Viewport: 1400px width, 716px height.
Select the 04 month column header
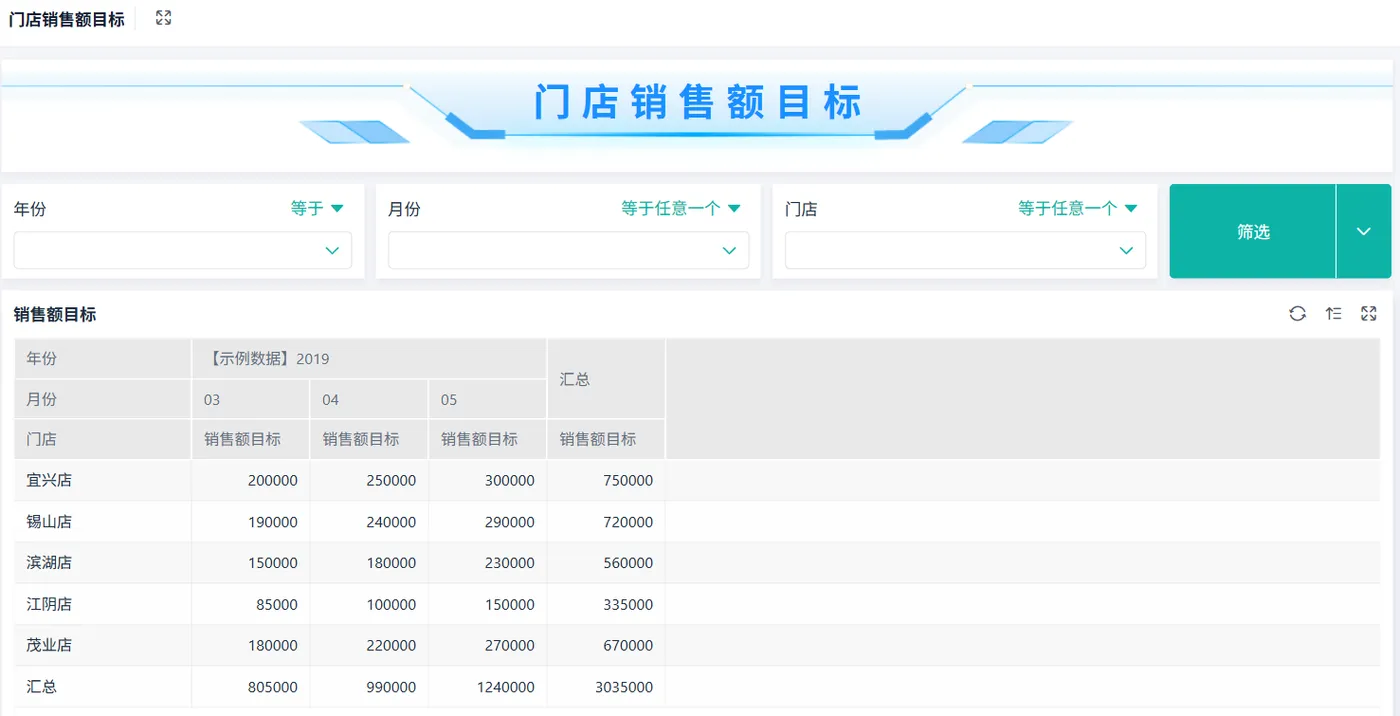pos(369,399)
